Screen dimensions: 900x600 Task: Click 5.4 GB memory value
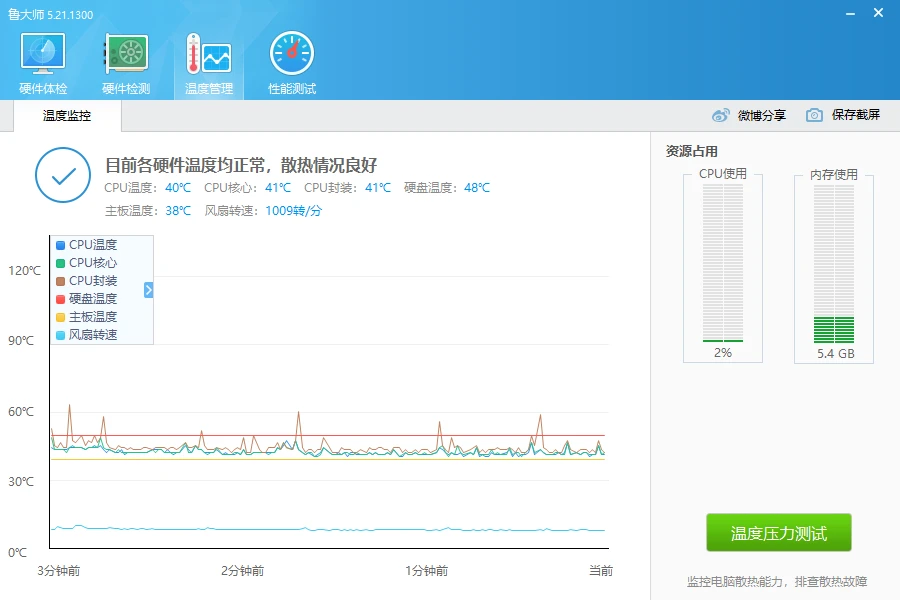click(x=836, y=354)
